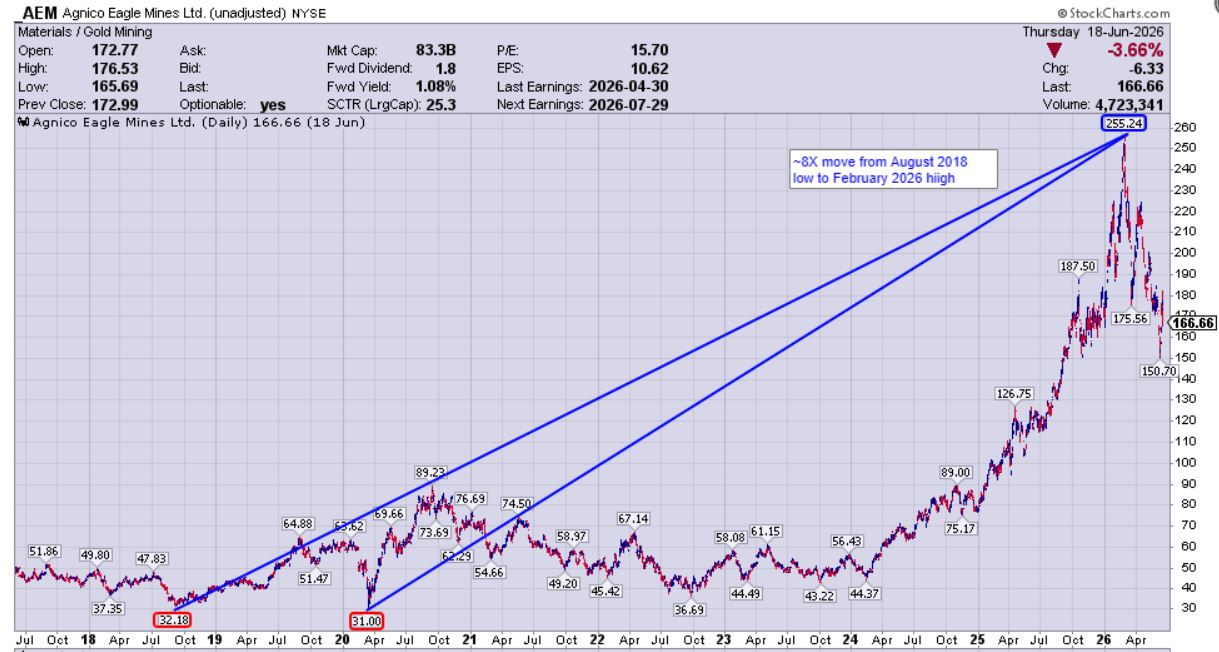Image resolution: width=1219 pixels, height=652 pixels.
Task: Click the 150.70 price label
Action: [x=1157, y=371]
